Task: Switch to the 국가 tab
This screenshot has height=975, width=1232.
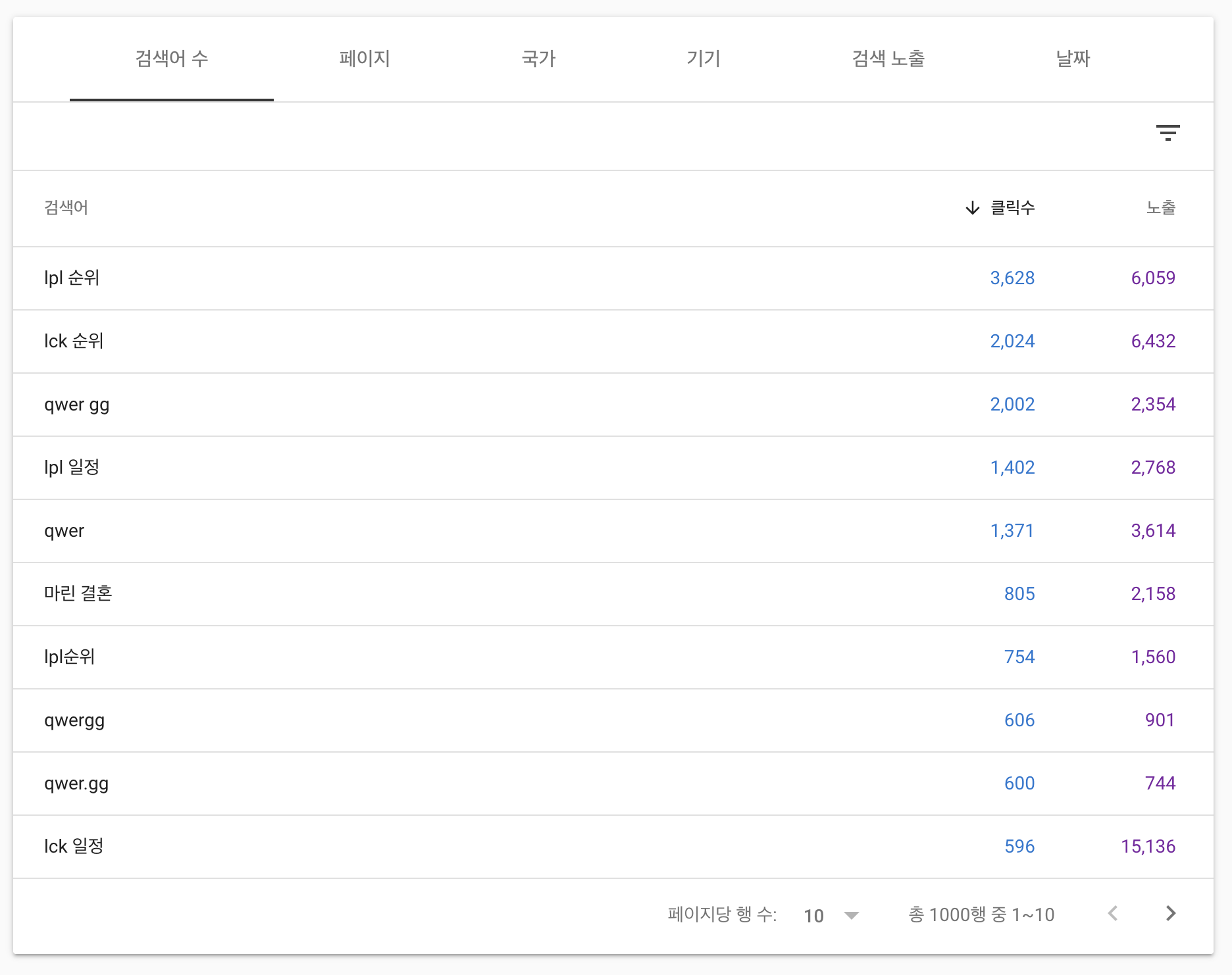Action: point(538,59)
